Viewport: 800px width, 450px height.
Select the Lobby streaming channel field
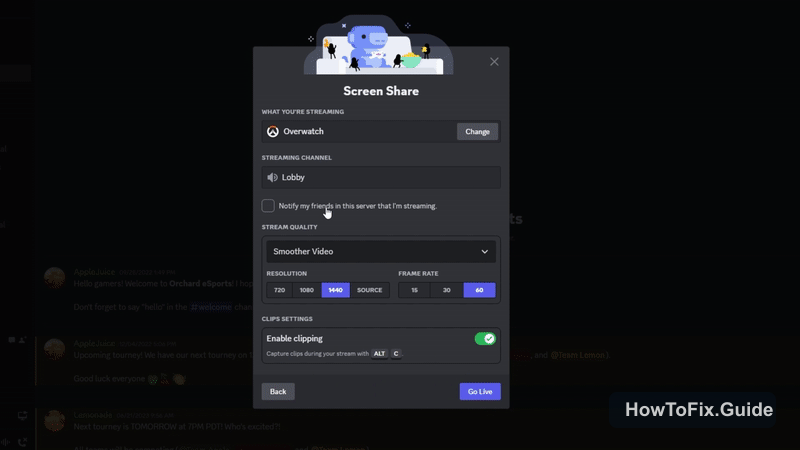[x=381, y=178]
